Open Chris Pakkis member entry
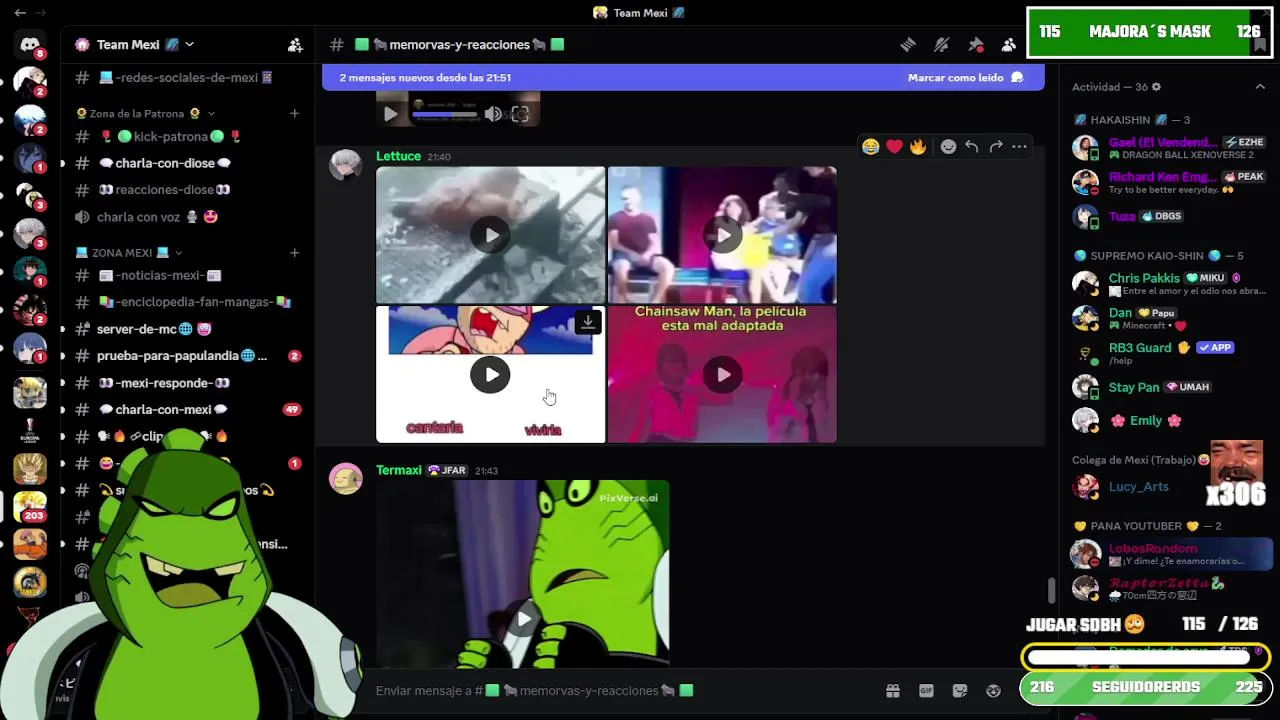The image size is (1280, 720). [1169, 284]
